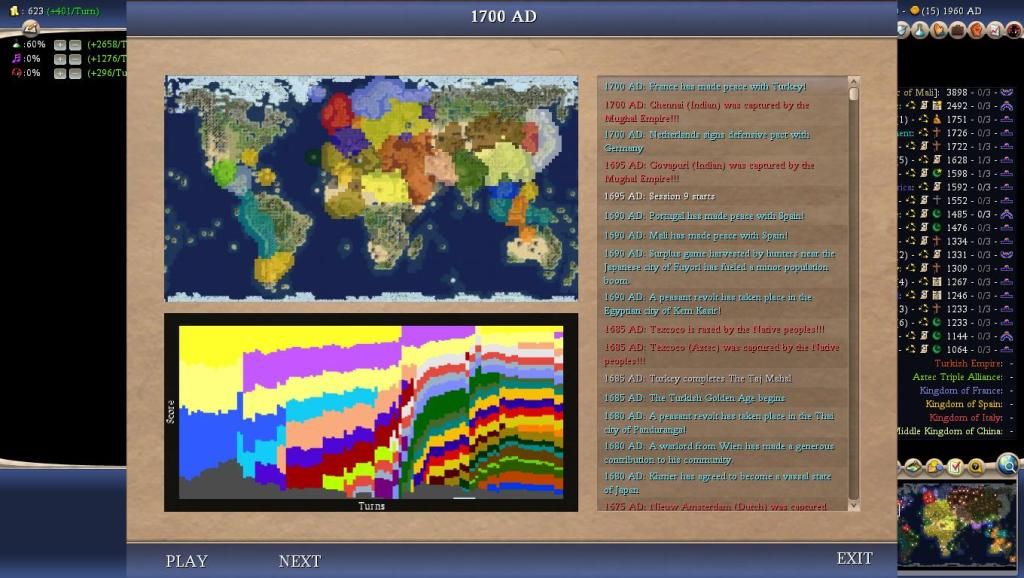Screen dimensions: 1024x578
Task: Open the Corporation advisor briefcase icon
Action: coord(957,30)
